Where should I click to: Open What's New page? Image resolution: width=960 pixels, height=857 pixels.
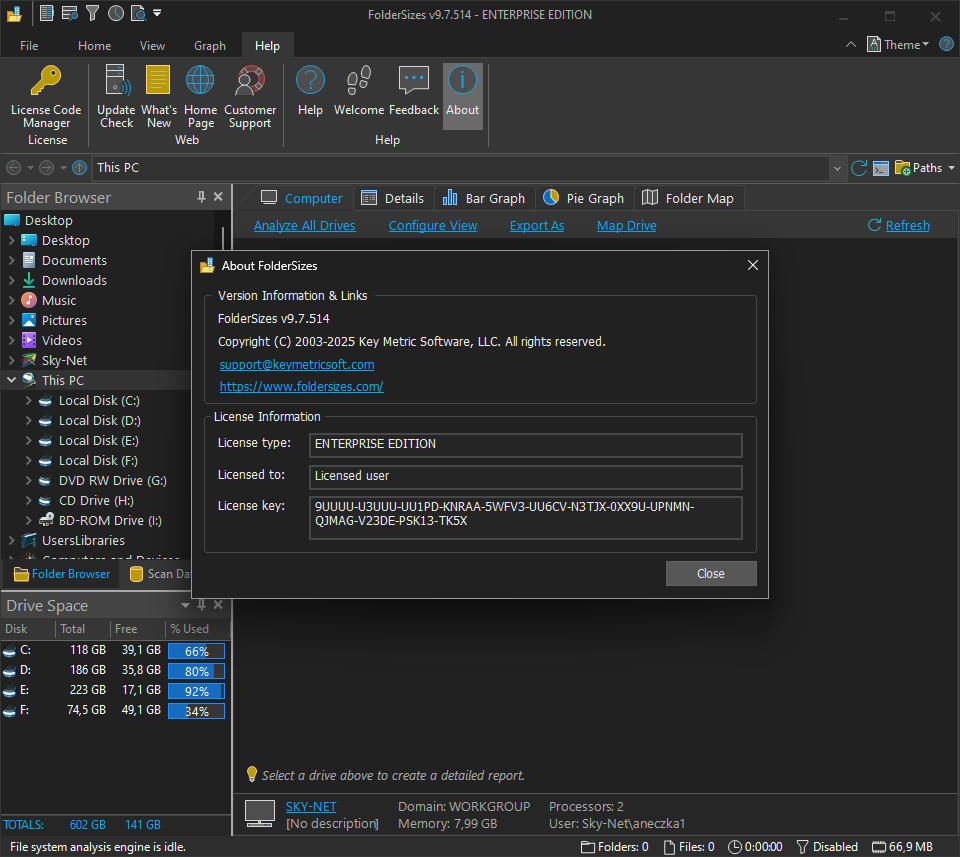pyautogui.click(x=159, y=97)
